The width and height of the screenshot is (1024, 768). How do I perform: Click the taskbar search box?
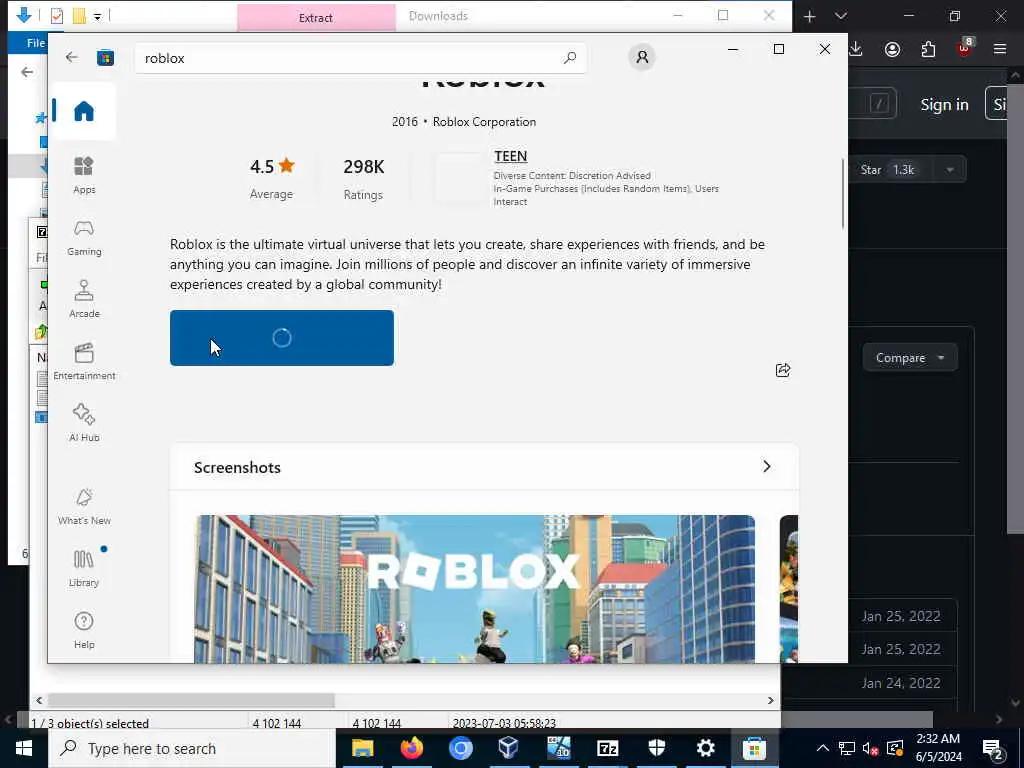192,748
